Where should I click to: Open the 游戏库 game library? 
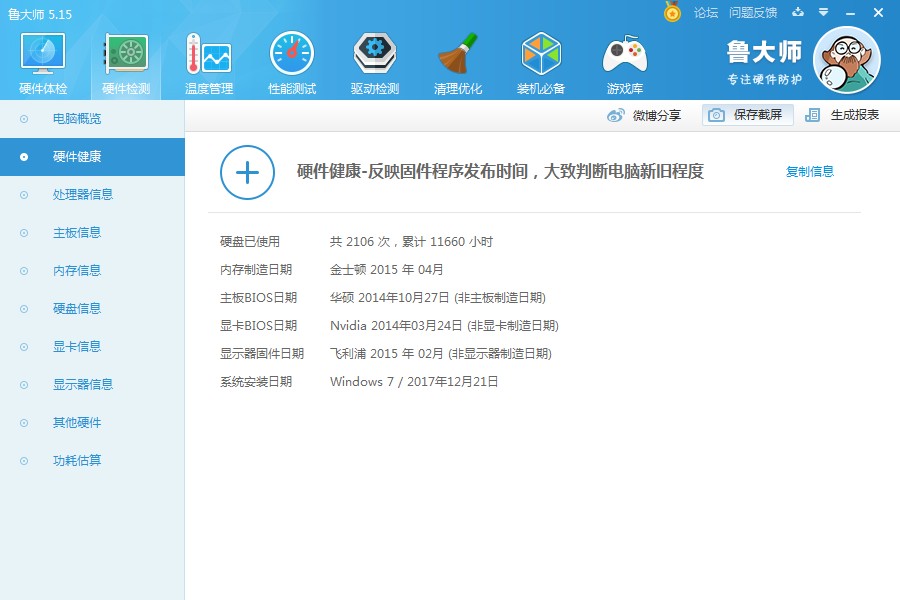pos(624,54)
